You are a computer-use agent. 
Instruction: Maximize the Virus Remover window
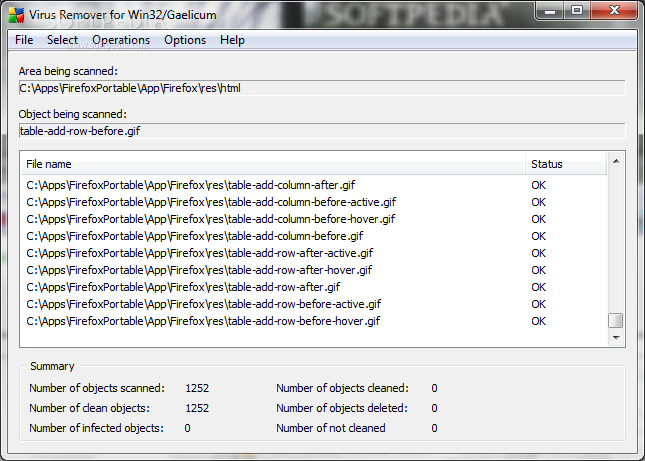point(577,11)
